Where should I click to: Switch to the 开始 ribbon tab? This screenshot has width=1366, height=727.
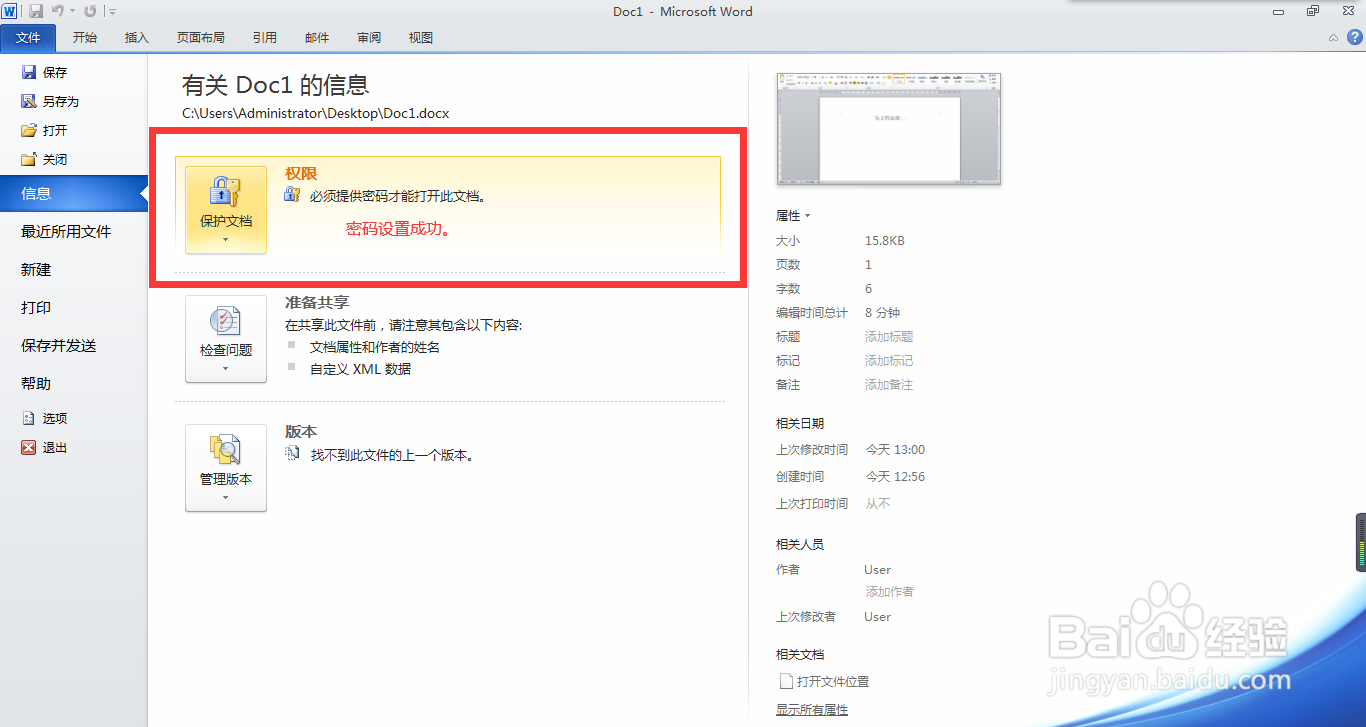pos(85,38)
